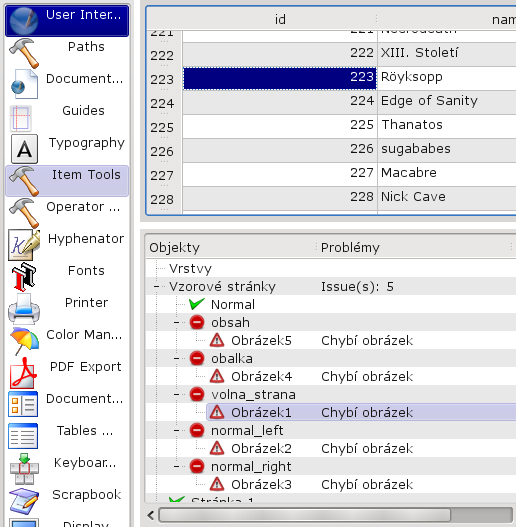Viewport: 516px width, 527px height.
Task: Select the Paths hammer icon
Action: click(x=24, y=53)
